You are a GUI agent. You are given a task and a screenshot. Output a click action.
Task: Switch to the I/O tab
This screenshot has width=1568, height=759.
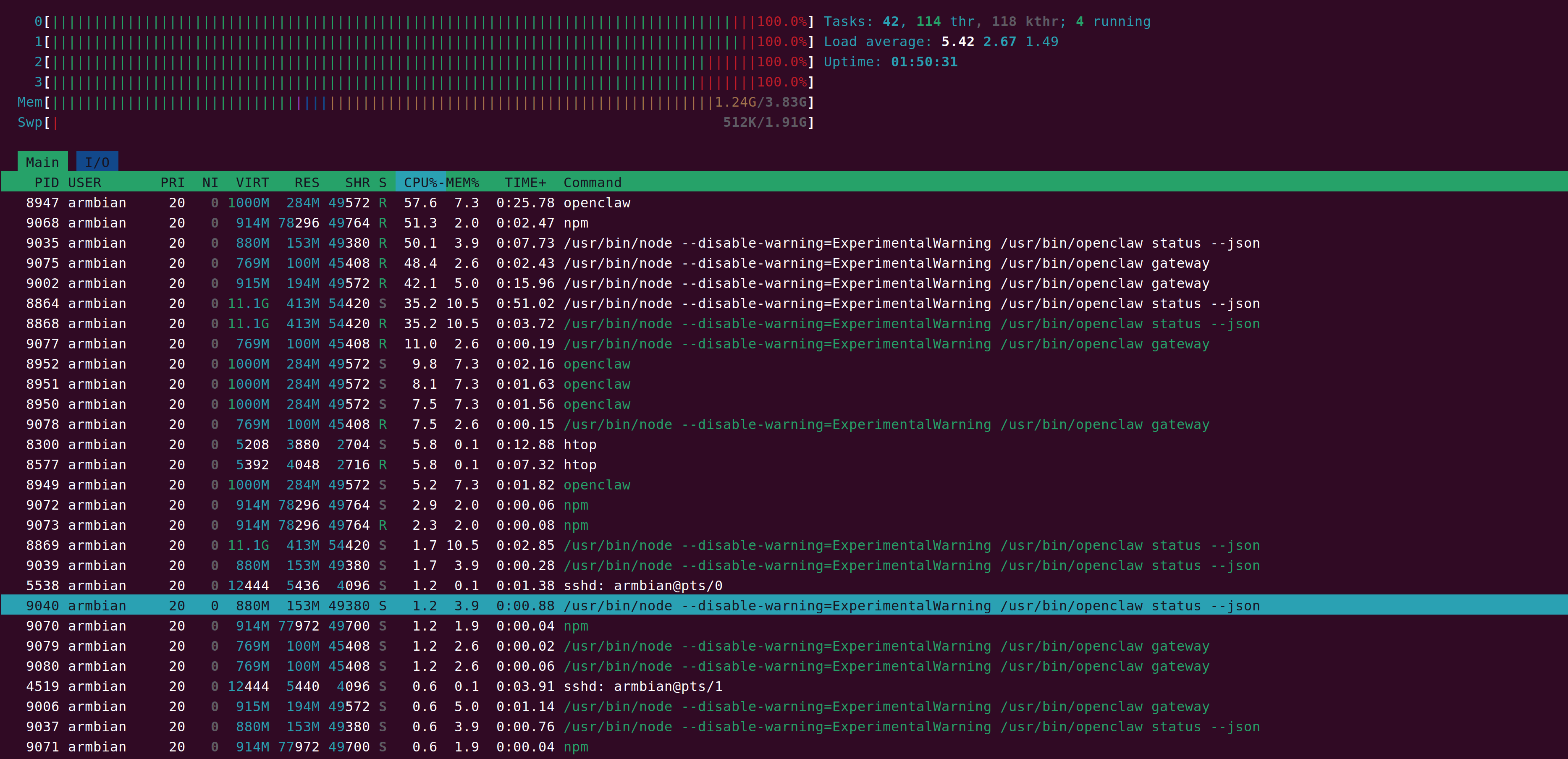coord(97,161)
